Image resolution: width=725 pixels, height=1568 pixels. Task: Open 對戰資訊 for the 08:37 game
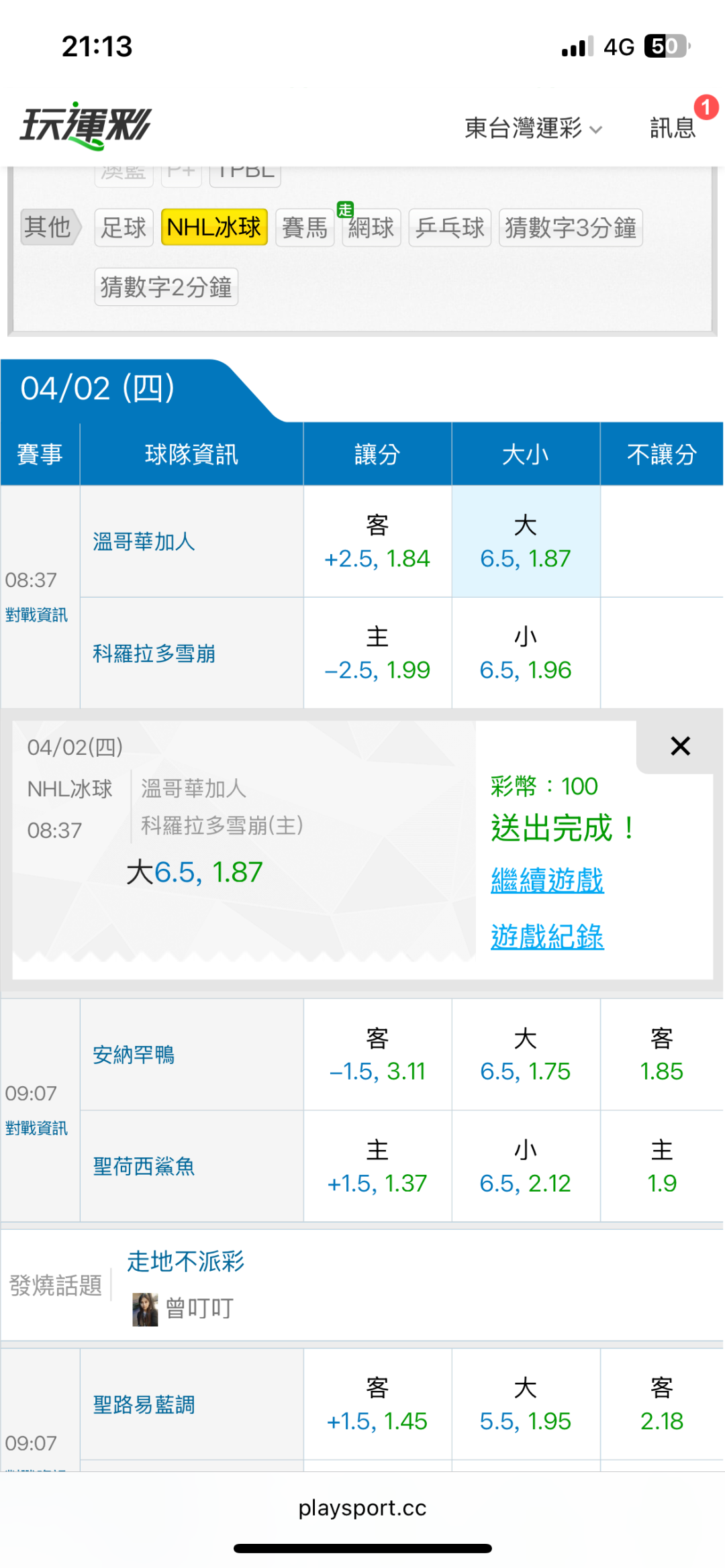37,615
